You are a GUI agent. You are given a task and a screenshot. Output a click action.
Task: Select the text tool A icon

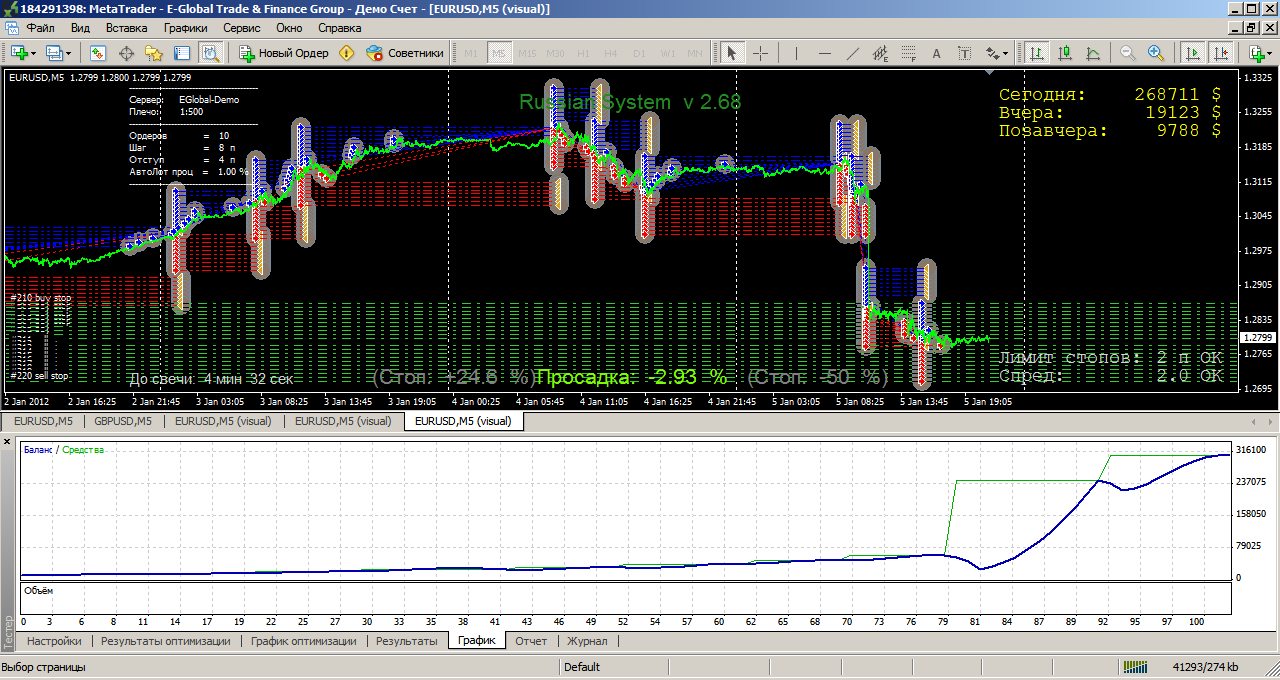936,53
